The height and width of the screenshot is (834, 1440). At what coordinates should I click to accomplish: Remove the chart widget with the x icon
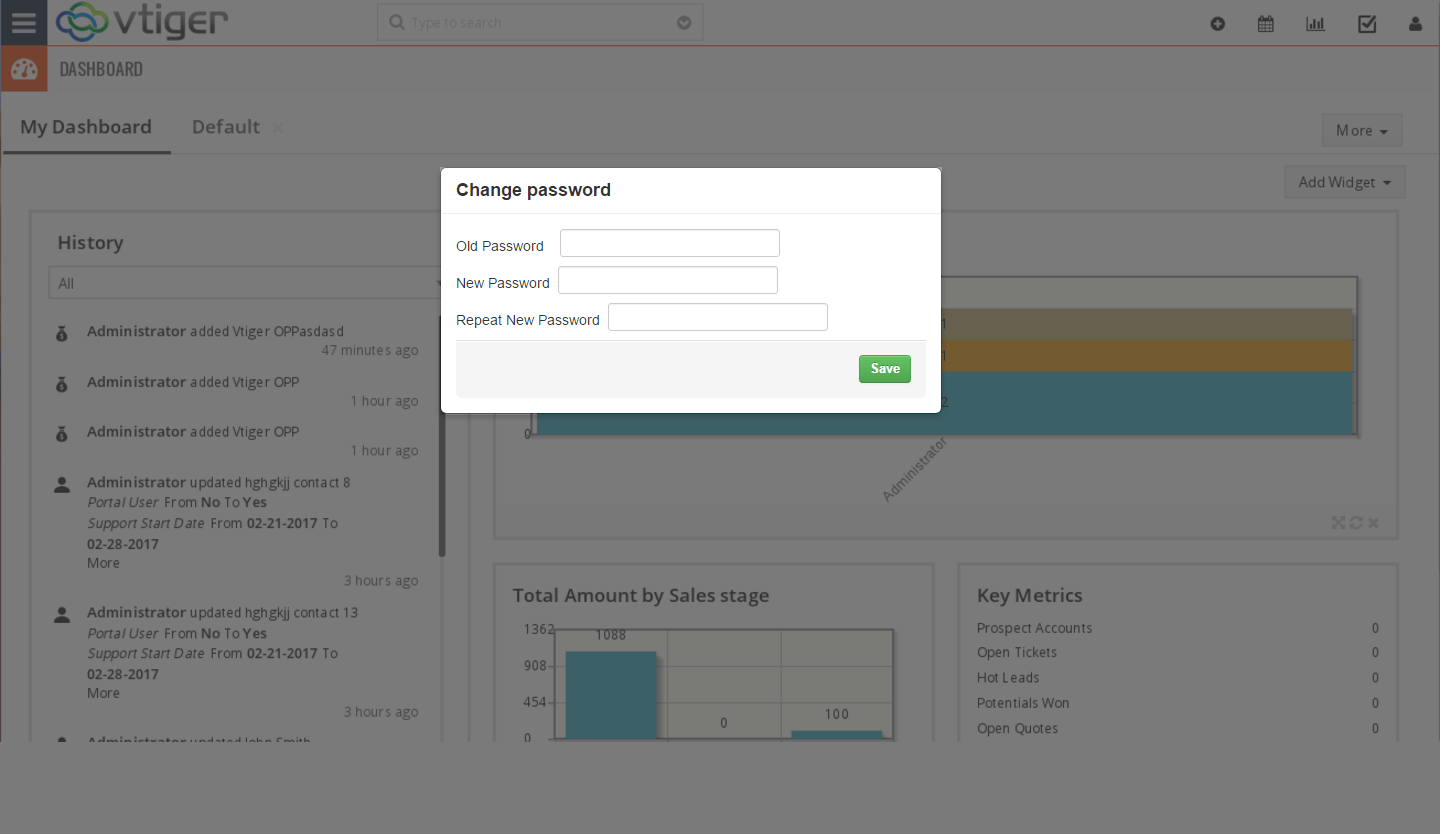1373,522
